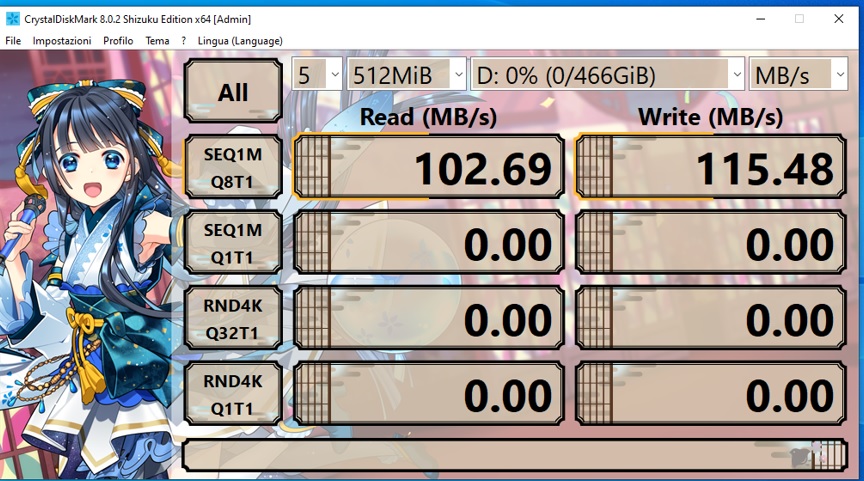Open the Lingua (Language) menu
This screenshot has height=481, width=864.
(240, 41)
